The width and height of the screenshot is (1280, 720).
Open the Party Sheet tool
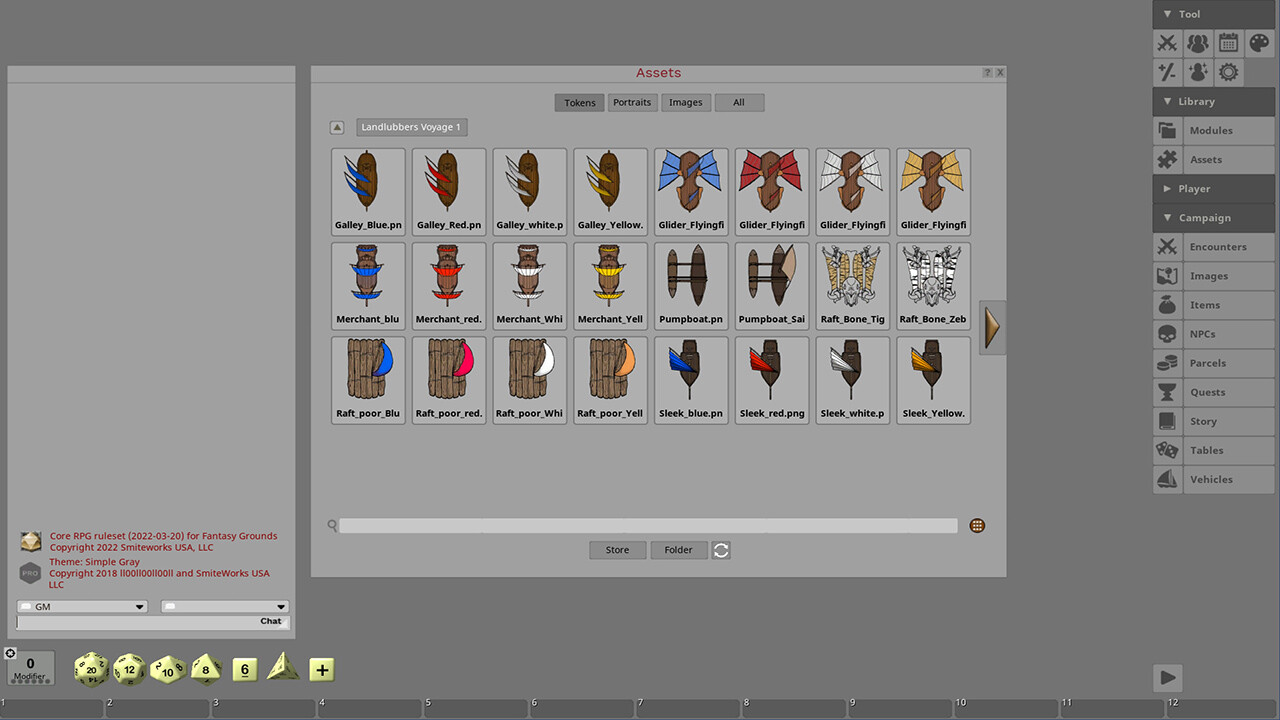1197,43
